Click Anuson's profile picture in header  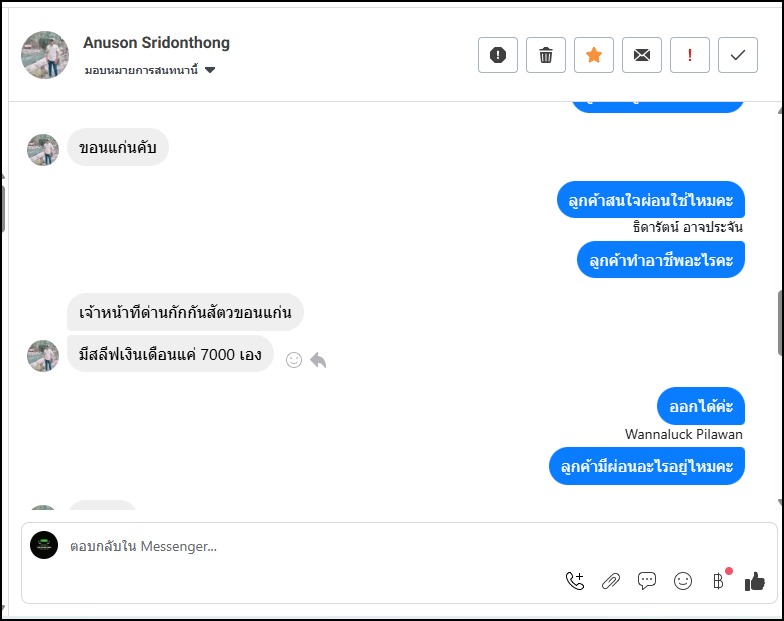[x=45, y=55]
